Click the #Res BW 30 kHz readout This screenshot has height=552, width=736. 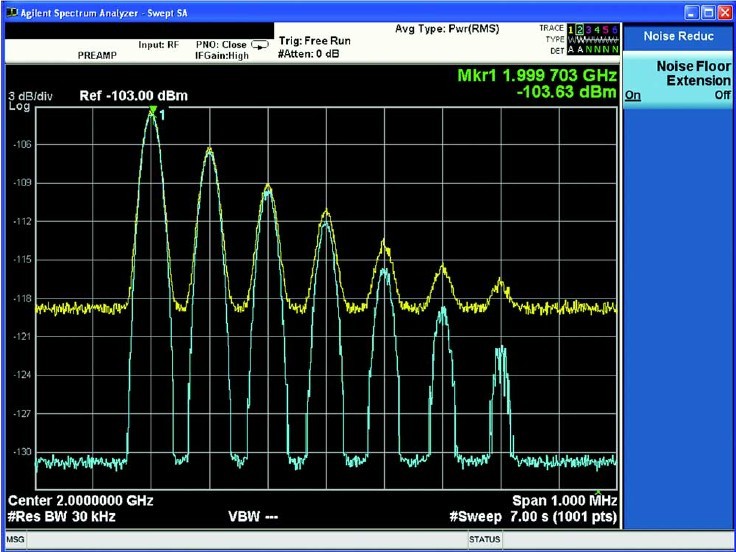(62, 517)
